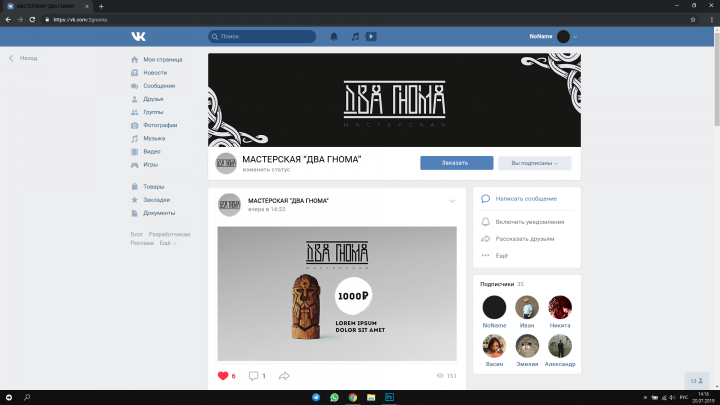Click the Товары bag icon
Image resolution: width=720 pixels, height=405 pixels.
(135, 186)
